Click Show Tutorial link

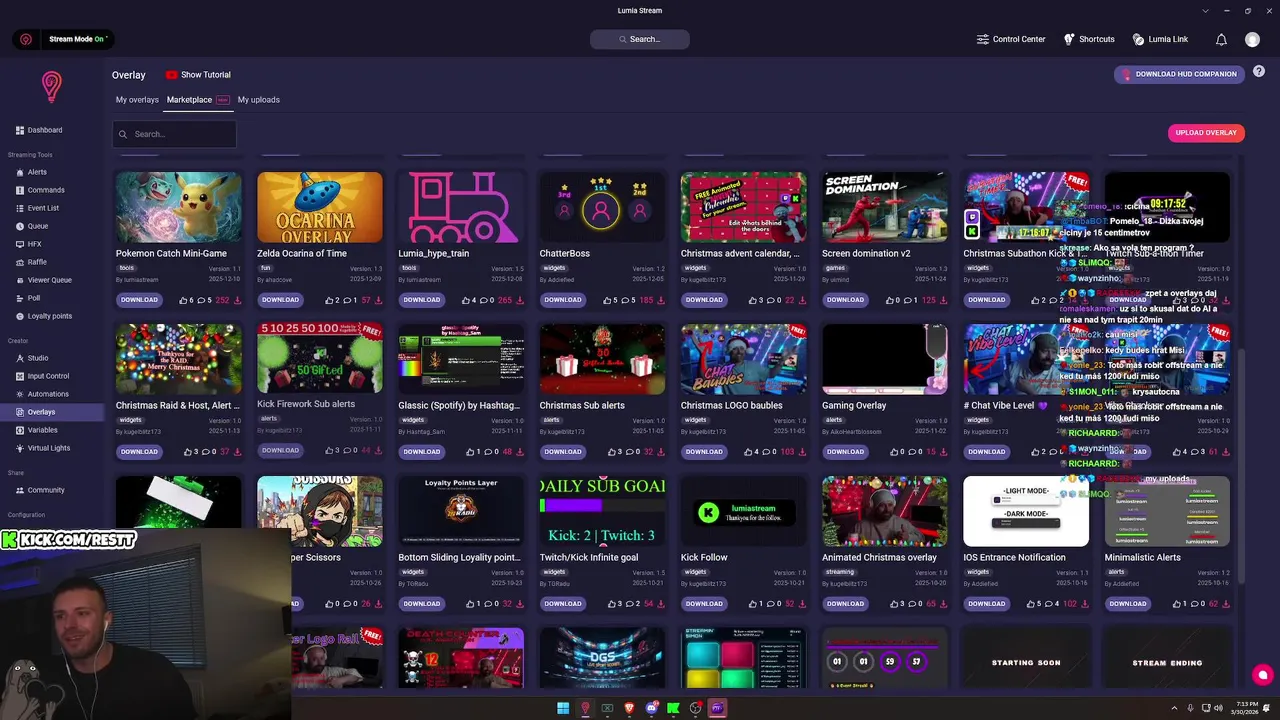click(198, 75)
